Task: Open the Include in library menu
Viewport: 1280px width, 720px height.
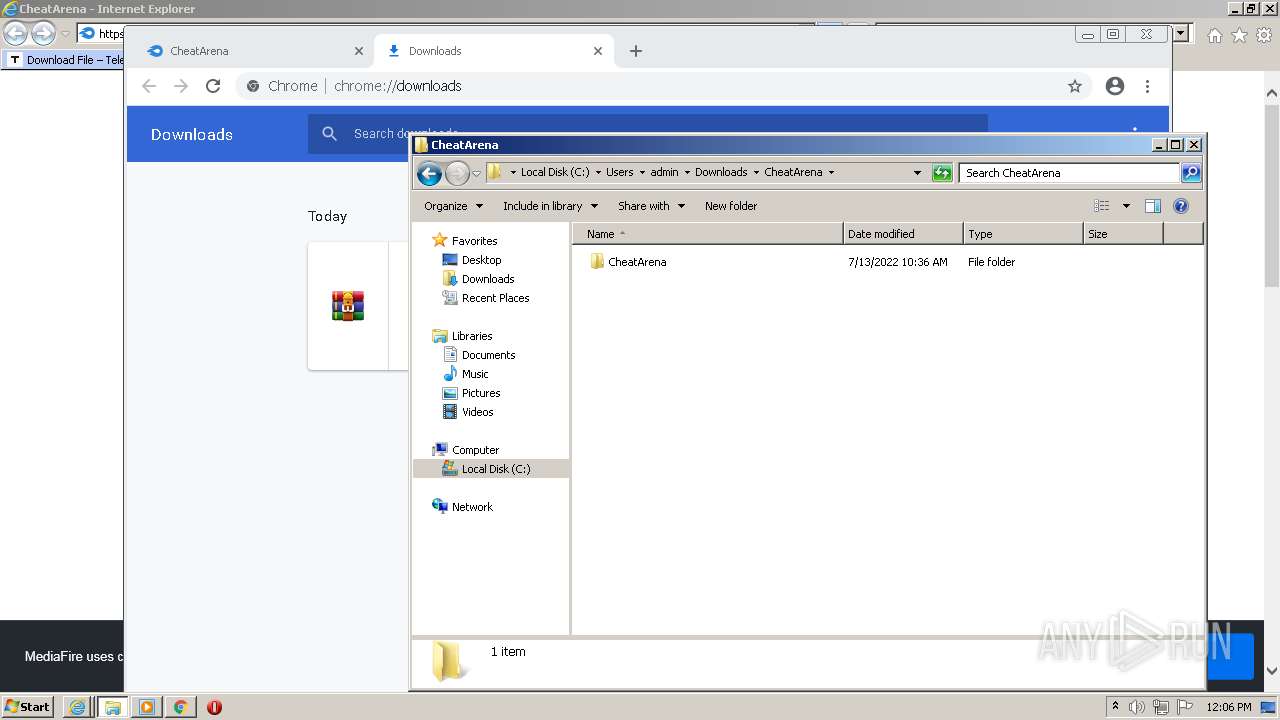Action: click(x=550, y=206)
